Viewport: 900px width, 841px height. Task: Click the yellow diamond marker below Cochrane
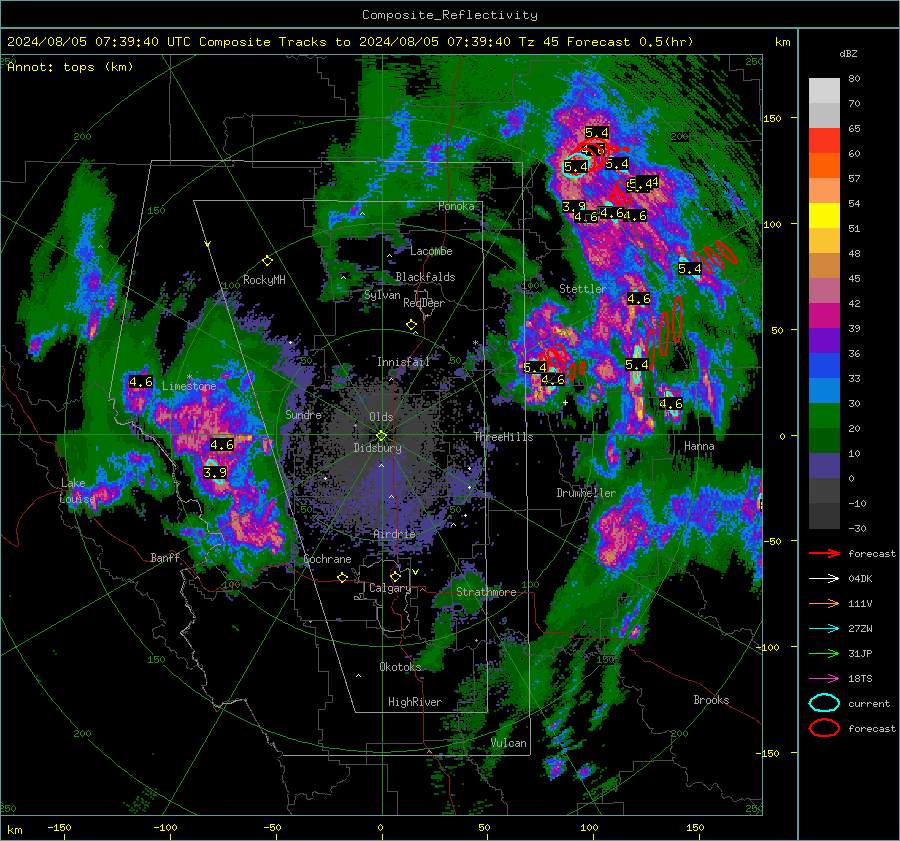pos(342,577)
